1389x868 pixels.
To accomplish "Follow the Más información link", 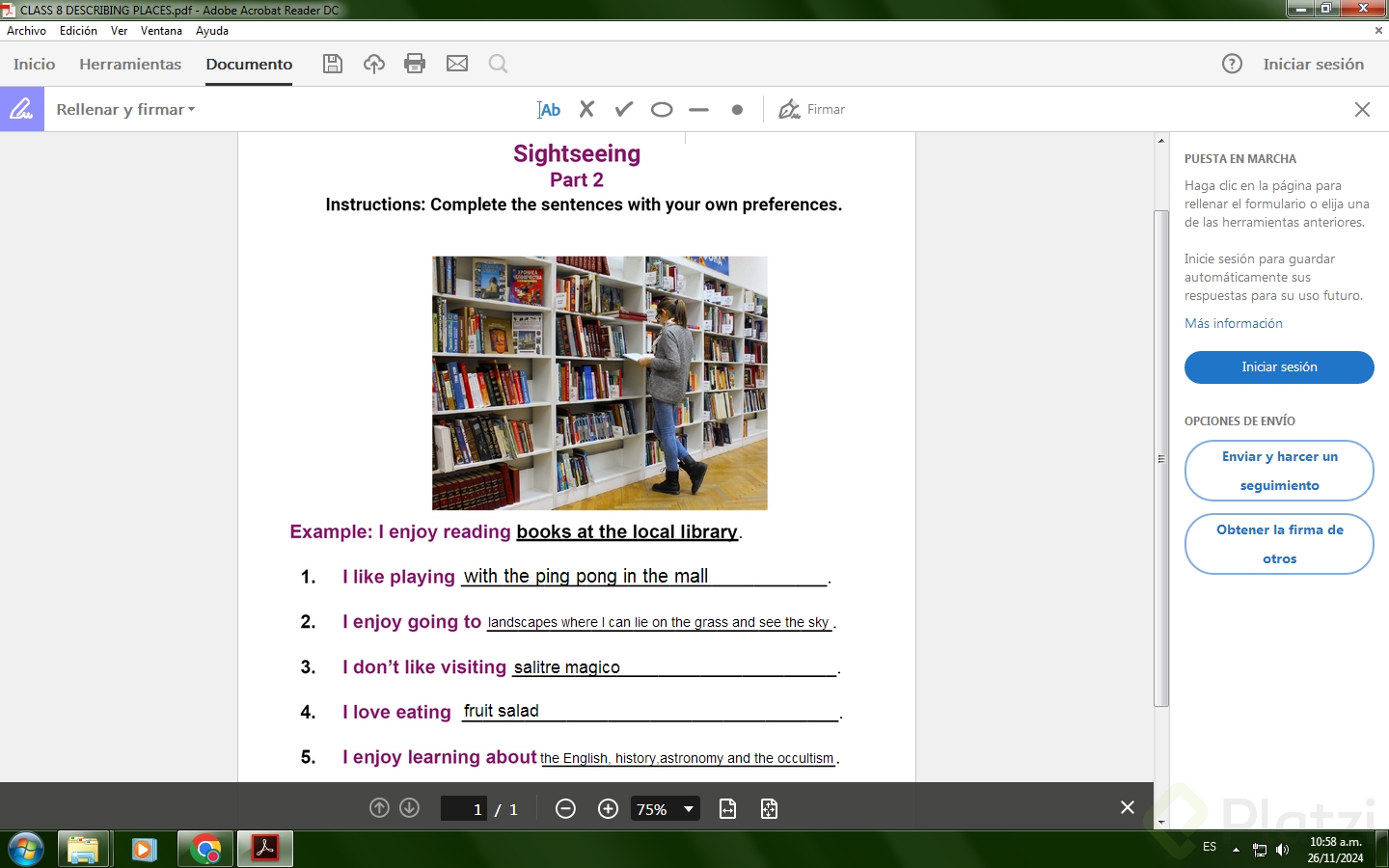I will pos(1234,324).
